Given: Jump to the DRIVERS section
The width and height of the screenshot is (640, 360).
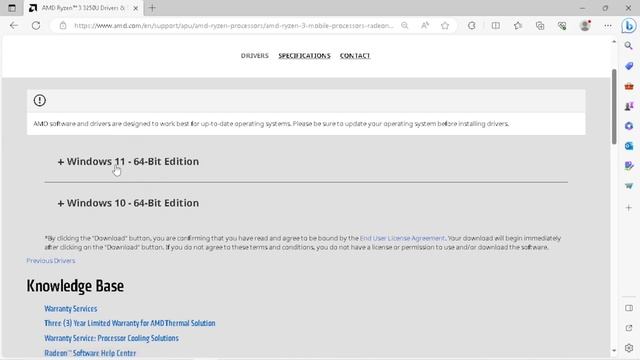Looking at the screenshot, I should 255,56.
